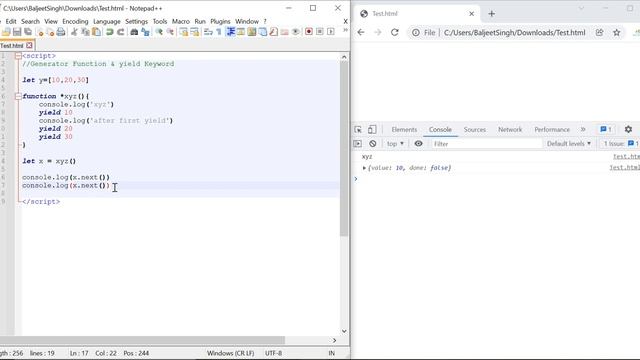Image resolution: width=640 pixels, height=360 pixels.
Task: Open Document List panel icon
Action: (x=262, y=32)
